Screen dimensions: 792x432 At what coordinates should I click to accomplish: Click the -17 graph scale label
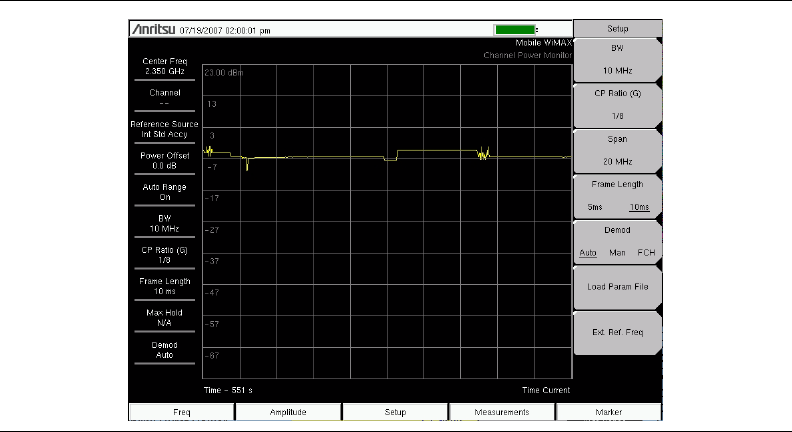(212, 198)
